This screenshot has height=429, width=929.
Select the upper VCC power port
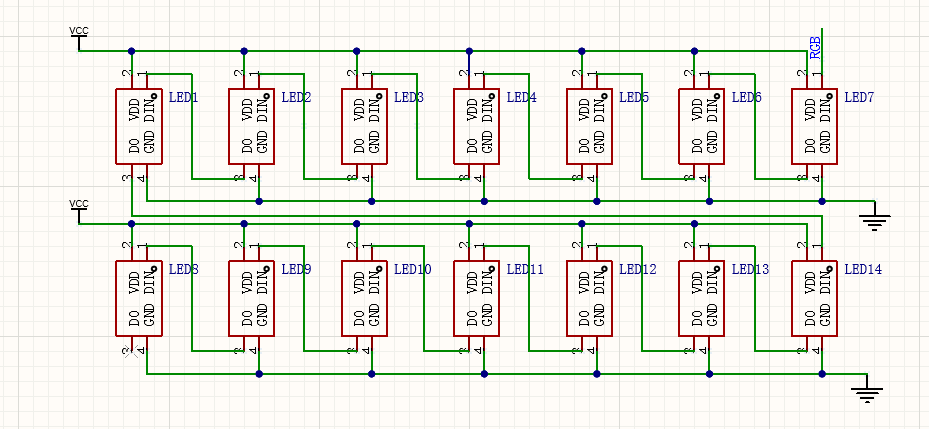[79, 39]
